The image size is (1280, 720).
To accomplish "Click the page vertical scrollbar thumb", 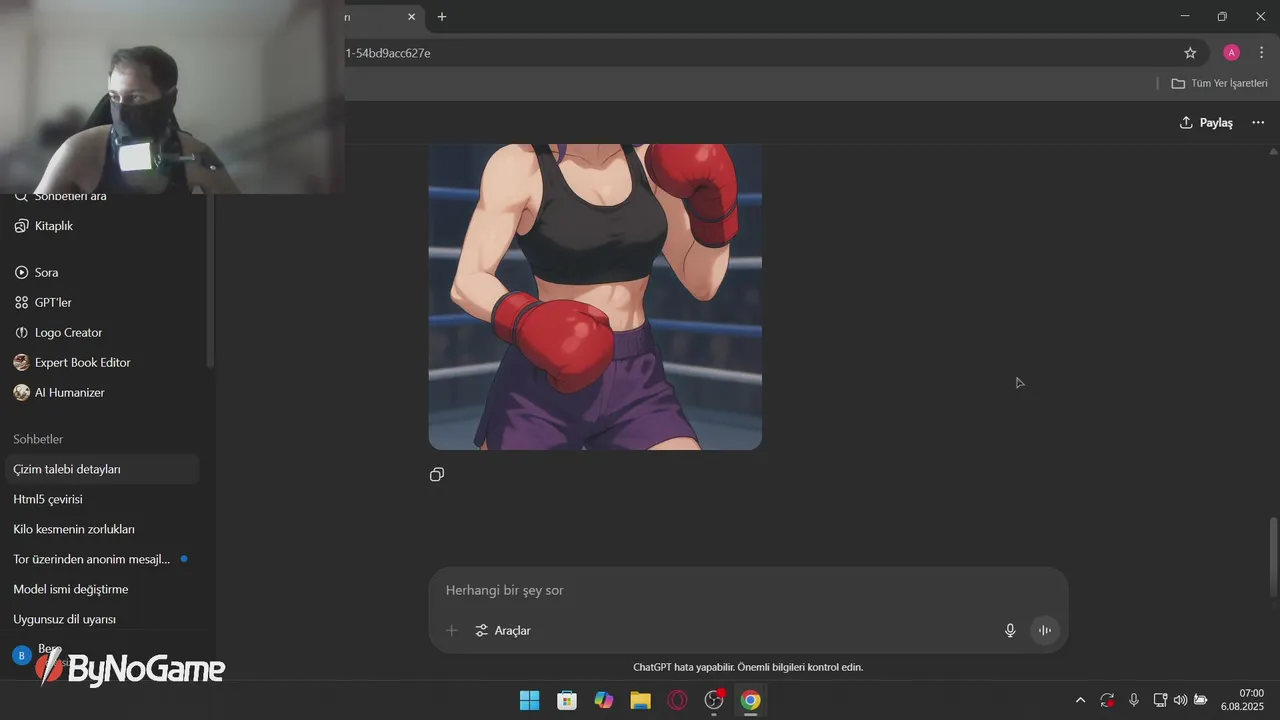I will (x=1273, y=558).
